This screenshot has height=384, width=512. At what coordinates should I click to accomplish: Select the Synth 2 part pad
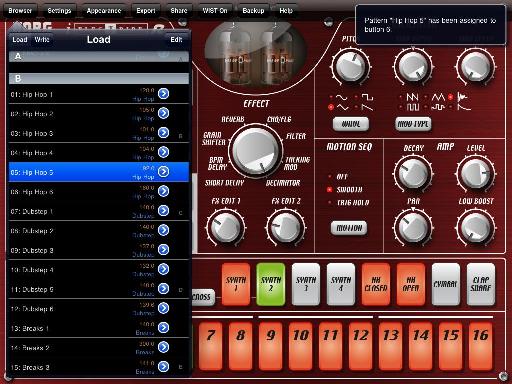pos(271,284)
